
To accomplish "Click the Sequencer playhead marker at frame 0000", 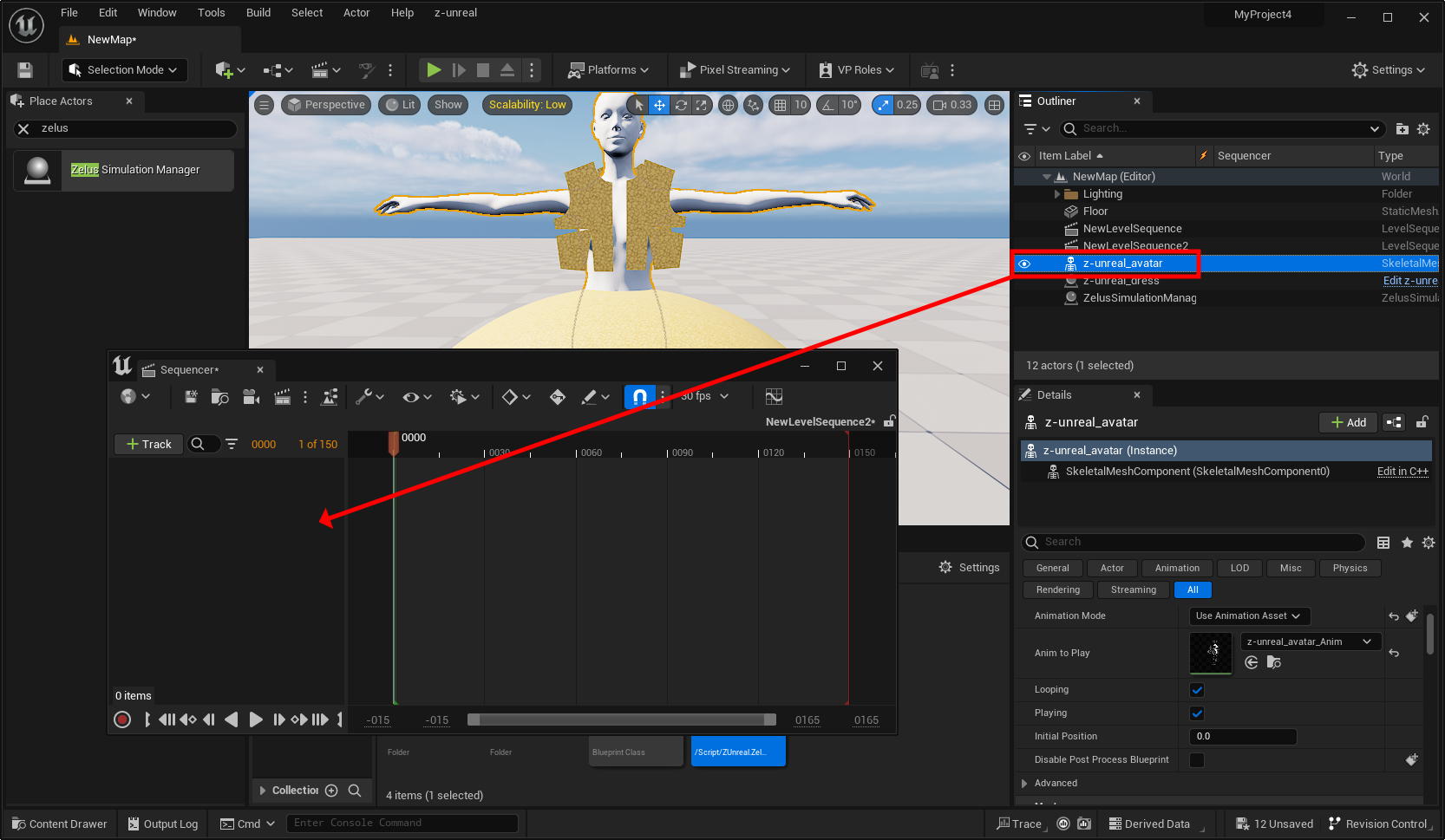I will 394,443.
